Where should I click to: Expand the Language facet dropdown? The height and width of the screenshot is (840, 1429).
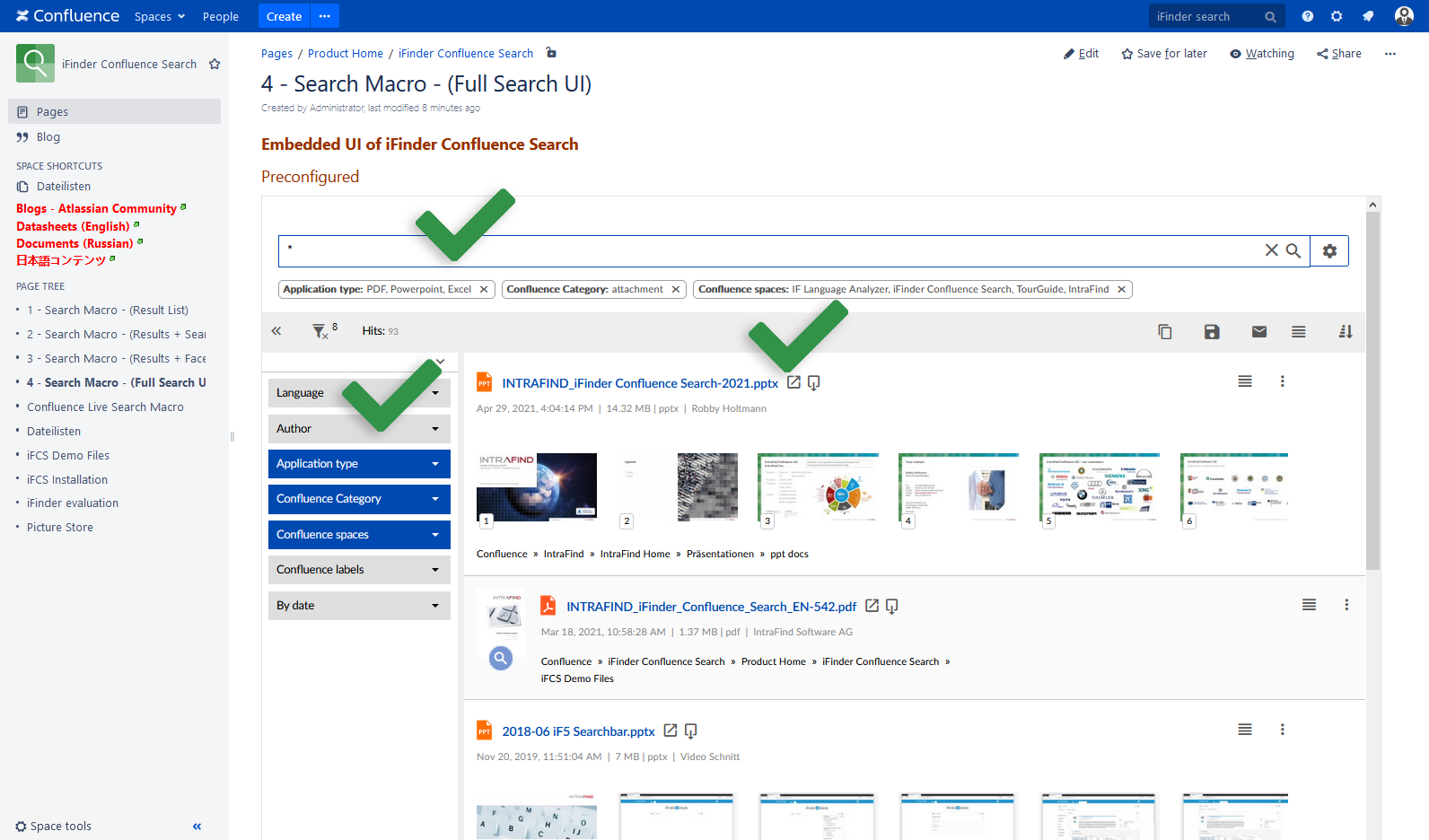tap(359, 393)
